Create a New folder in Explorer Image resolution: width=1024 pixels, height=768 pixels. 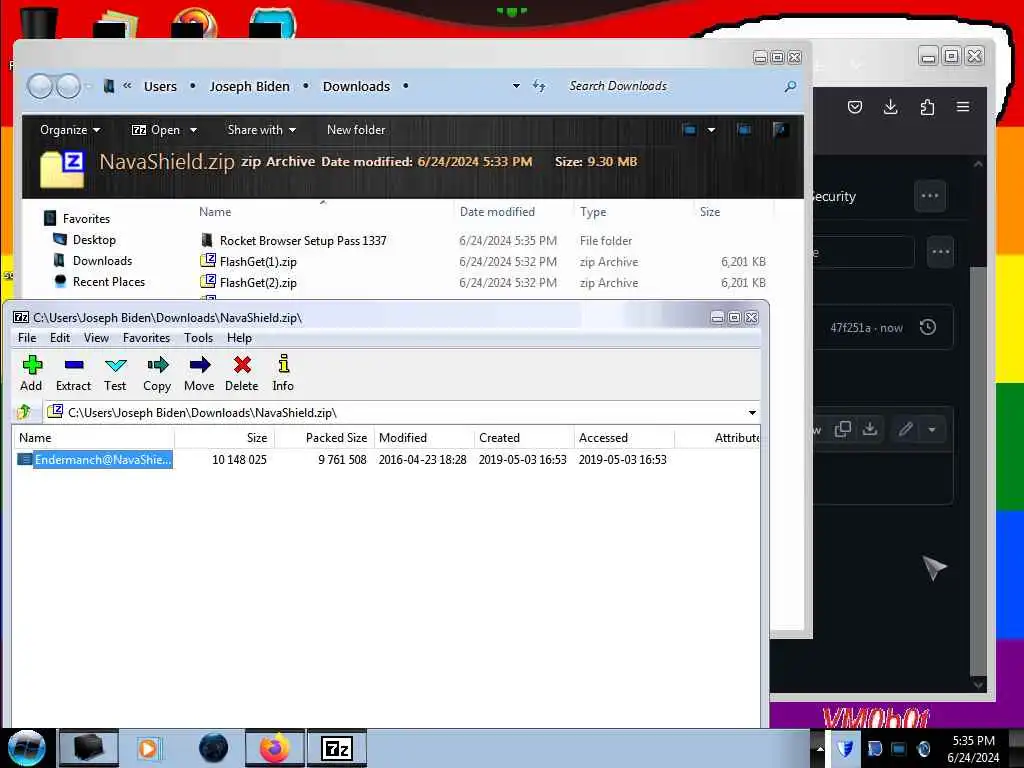[x=356, y=130]
